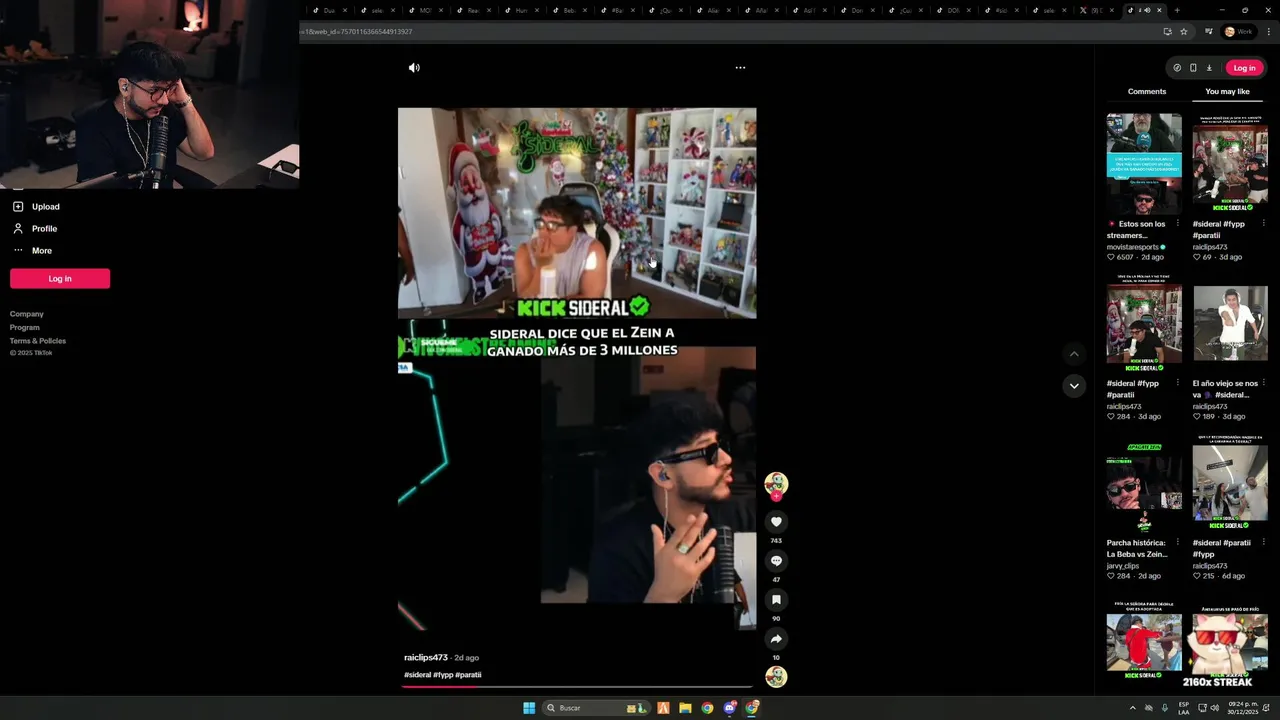1280x720 pixels.
Task: Follow creator via avatar plus badge
Action: (776, 496)
